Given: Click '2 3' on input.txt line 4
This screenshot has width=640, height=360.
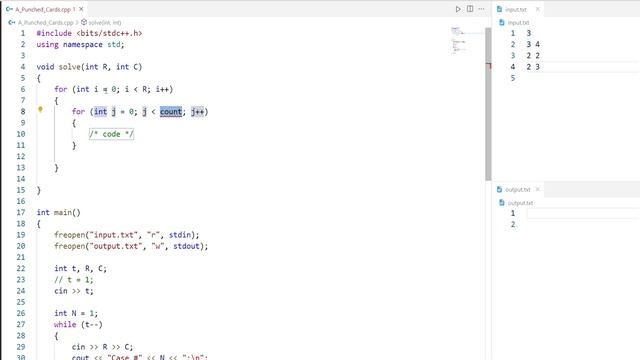Looking at the screenshot, I should pos(533,67).
